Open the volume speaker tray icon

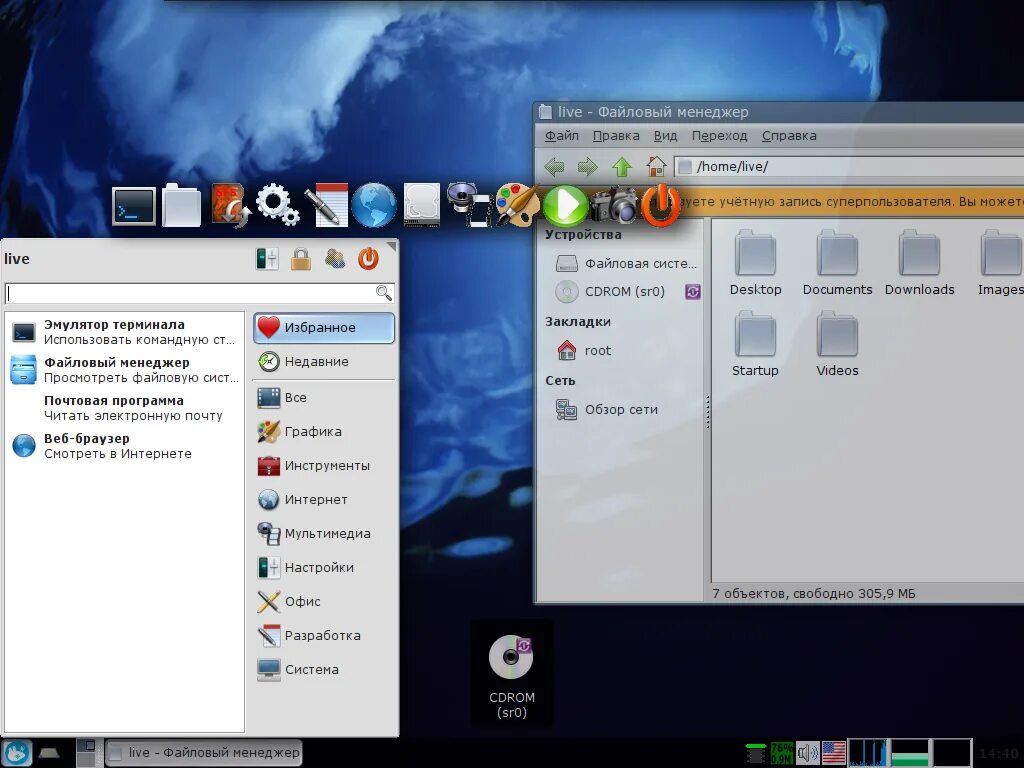pos(807,753)
